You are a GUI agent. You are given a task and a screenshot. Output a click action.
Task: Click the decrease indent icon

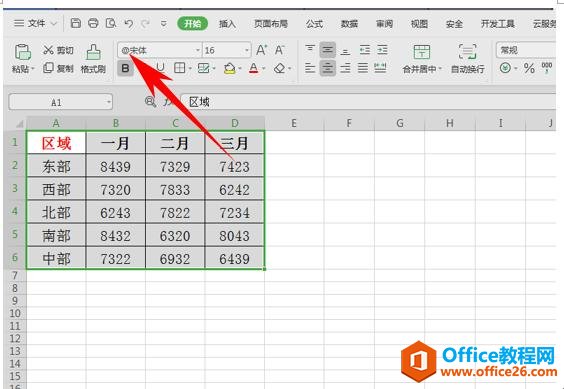[365, 50]
